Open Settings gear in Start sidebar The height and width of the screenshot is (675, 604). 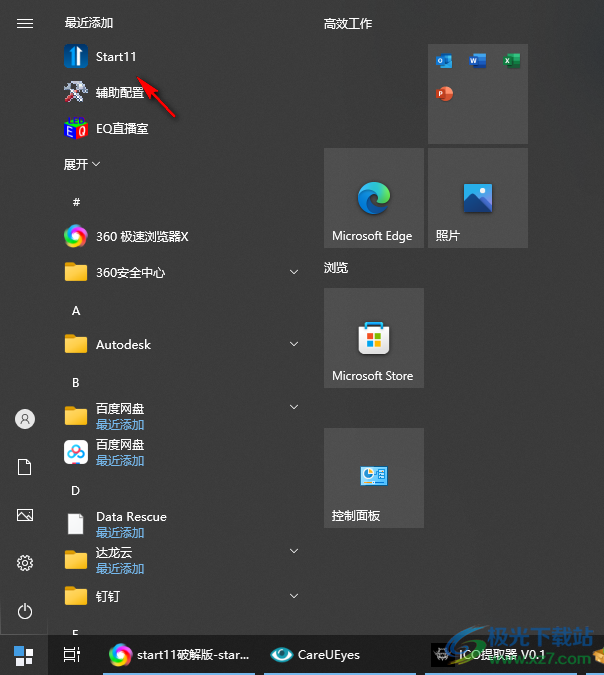click(x=25, y=563)
